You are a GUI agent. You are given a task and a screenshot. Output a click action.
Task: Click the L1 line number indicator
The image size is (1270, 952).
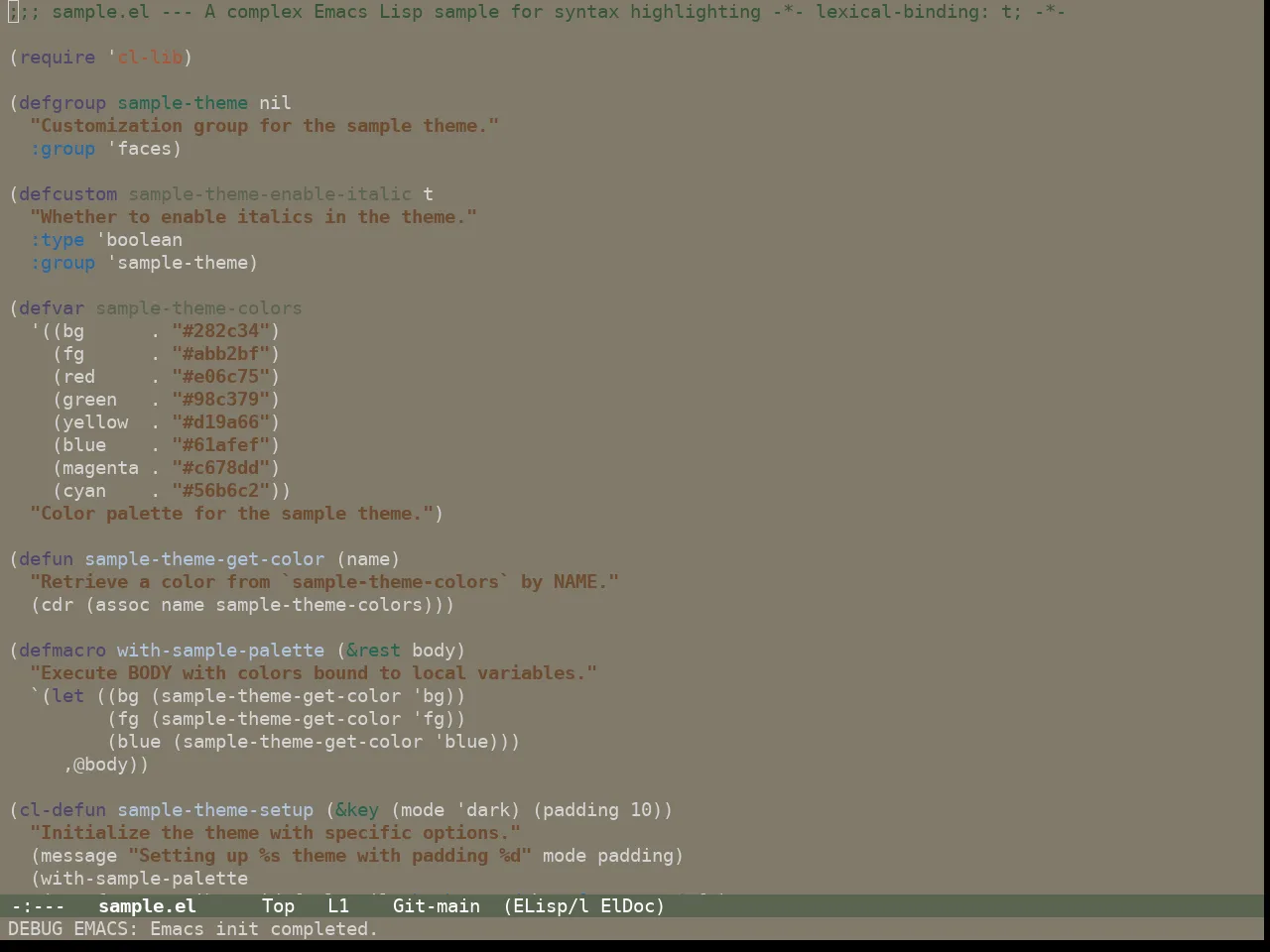tap(338, 906)
